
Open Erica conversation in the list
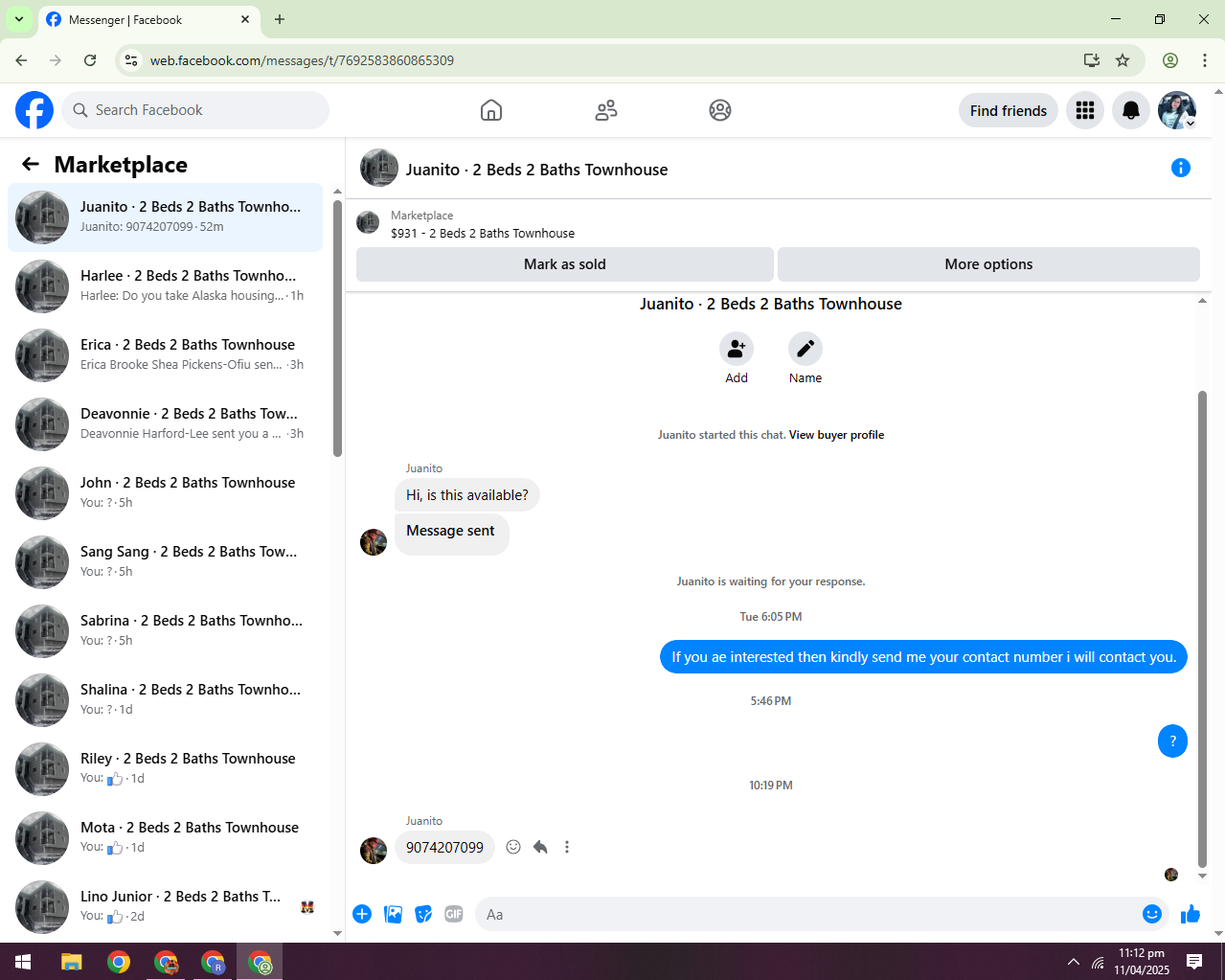click(x=165, y=355)
